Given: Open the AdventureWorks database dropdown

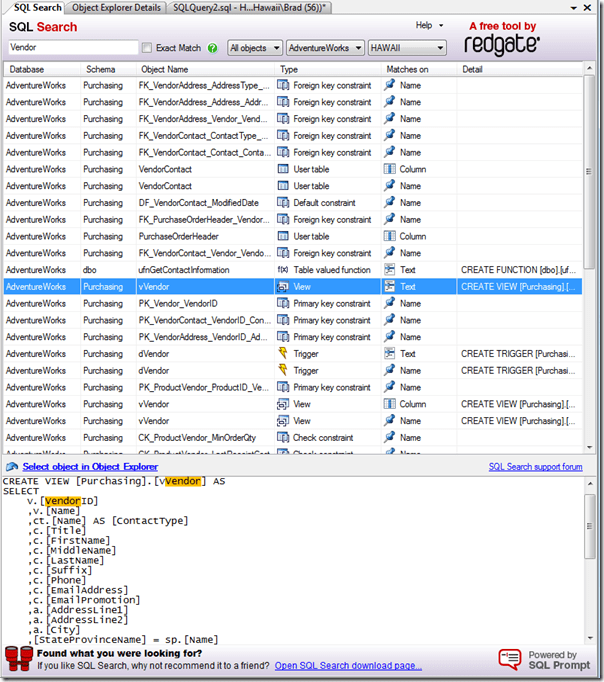Looking at the screenshot, I should click(324, 48).
